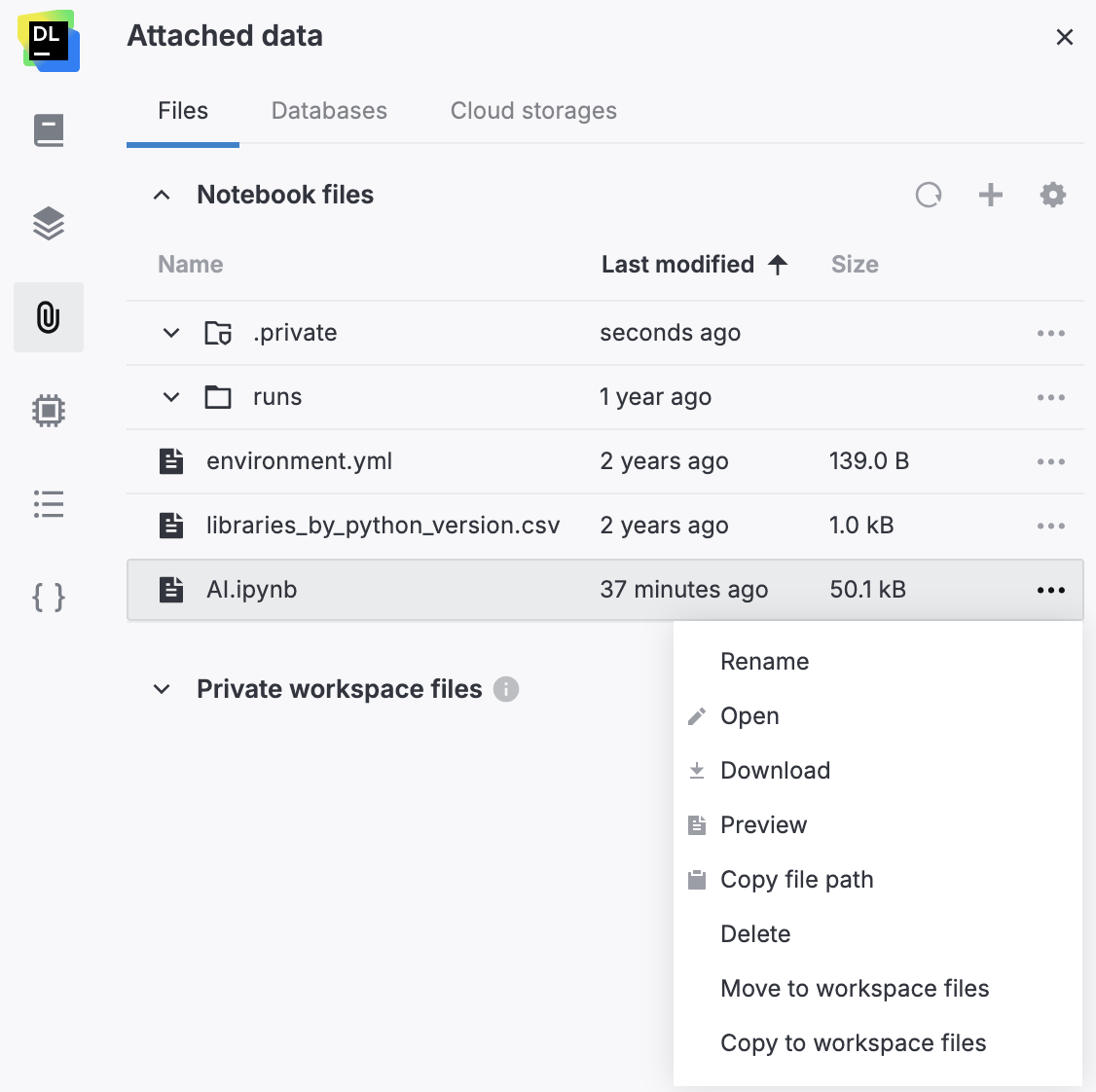Refresh the Notebook files list

point(929,195)
